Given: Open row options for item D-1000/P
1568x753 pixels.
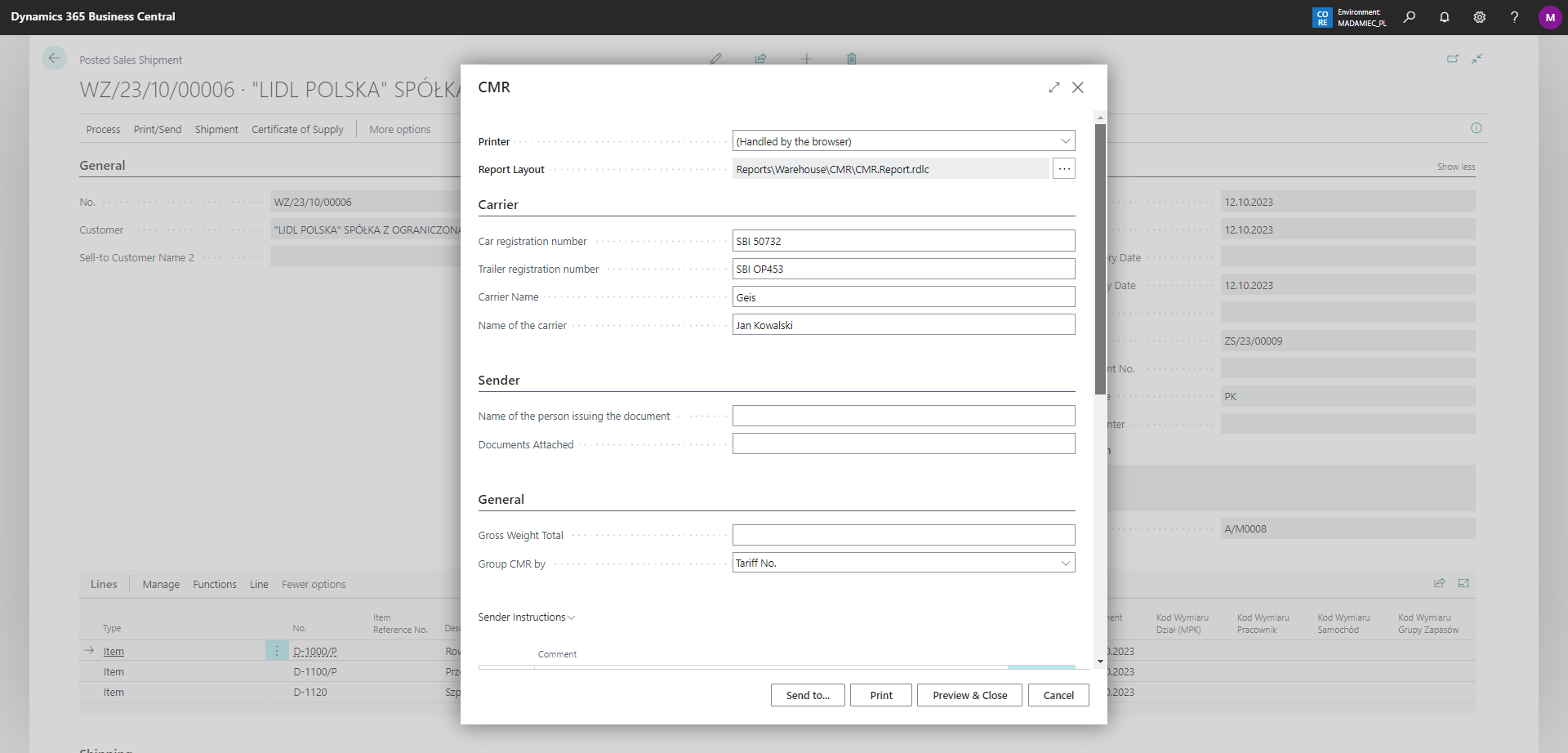Looking at the screenshot, I should [x=277, y=651].
